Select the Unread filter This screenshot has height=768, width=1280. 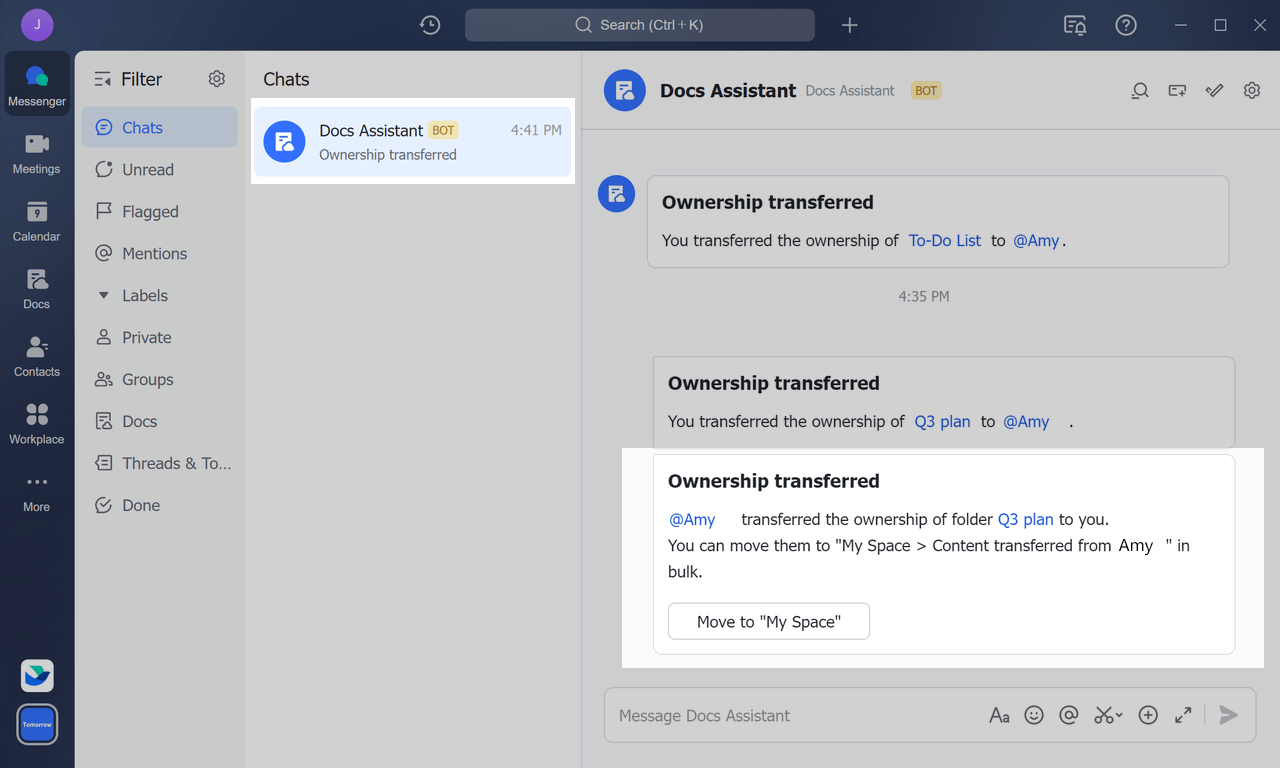coord(147,170)
